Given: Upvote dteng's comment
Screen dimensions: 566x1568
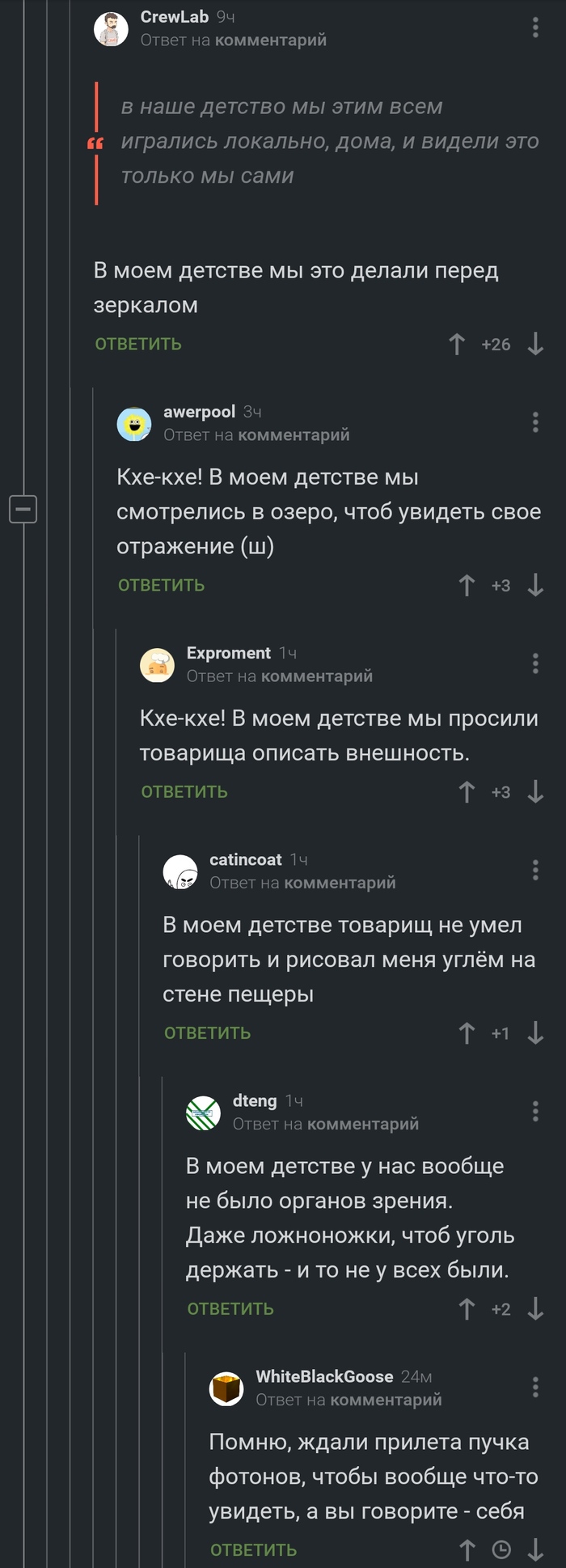Looking at the screenshot, I should 467,1308.
